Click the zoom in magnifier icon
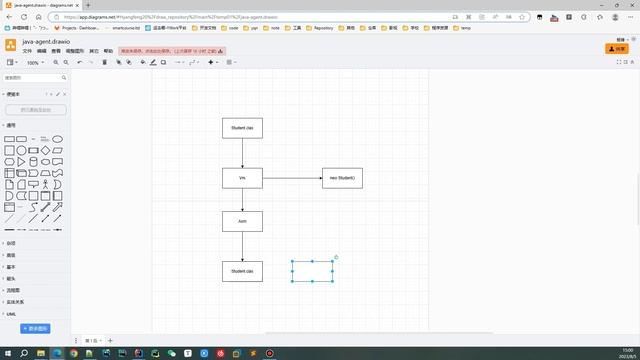This screenshot has height=360, width=640. tap(56, 62)
